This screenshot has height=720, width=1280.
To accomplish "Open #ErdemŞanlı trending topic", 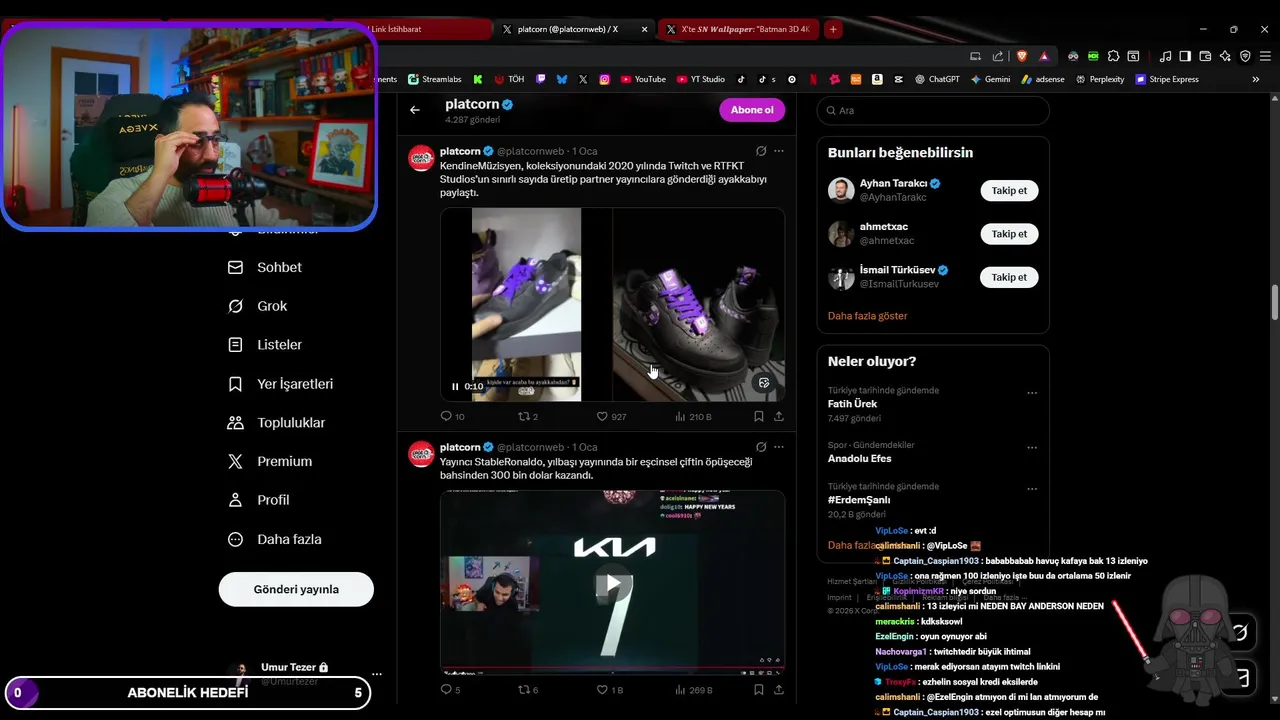I will point(859,500).
